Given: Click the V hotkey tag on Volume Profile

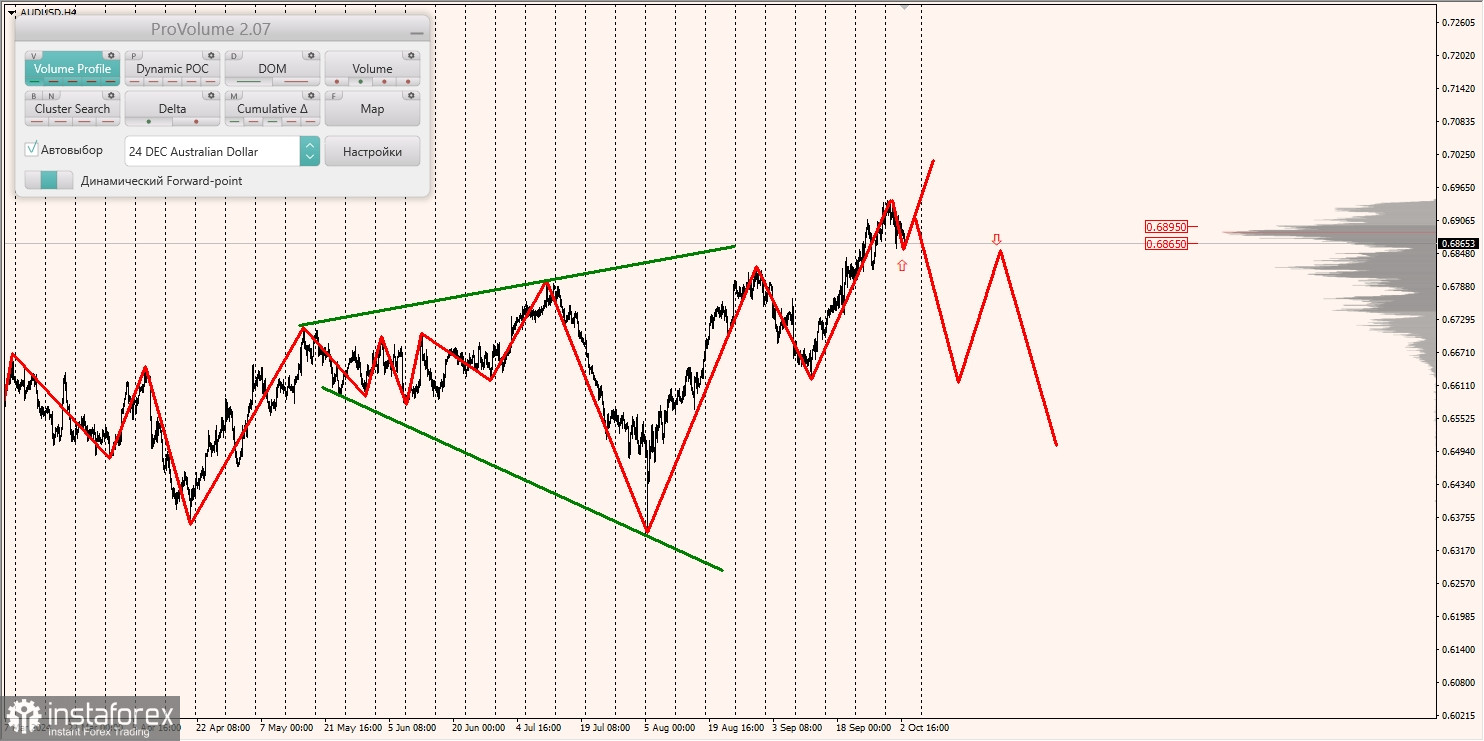Looking at the screenshot, I should [x=34, y=56].
